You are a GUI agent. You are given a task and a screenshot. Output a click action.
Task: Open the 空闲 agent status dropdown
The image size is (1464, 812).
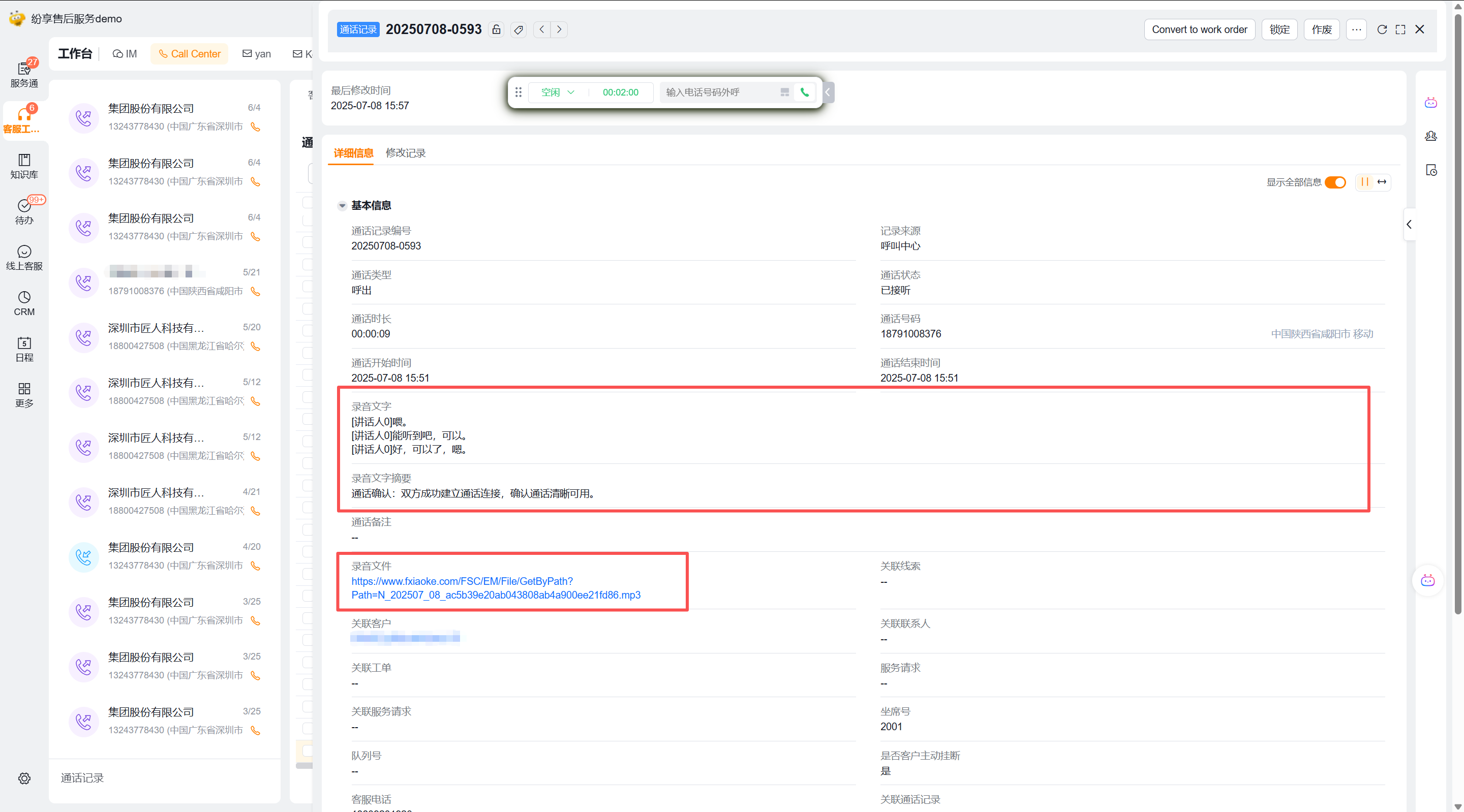[558, 92]
